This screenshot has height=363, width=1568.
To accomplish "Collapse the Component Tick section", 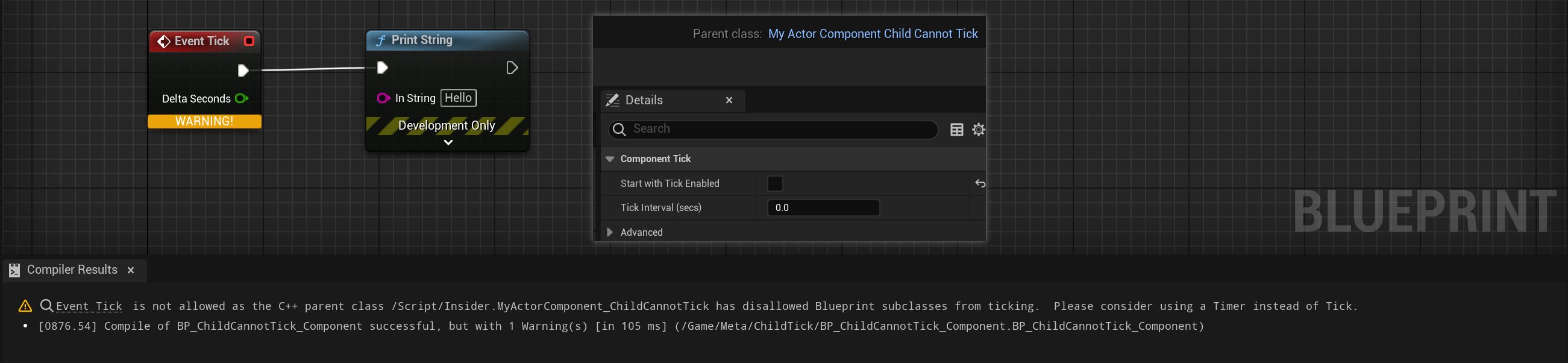I will pos(610,159).
